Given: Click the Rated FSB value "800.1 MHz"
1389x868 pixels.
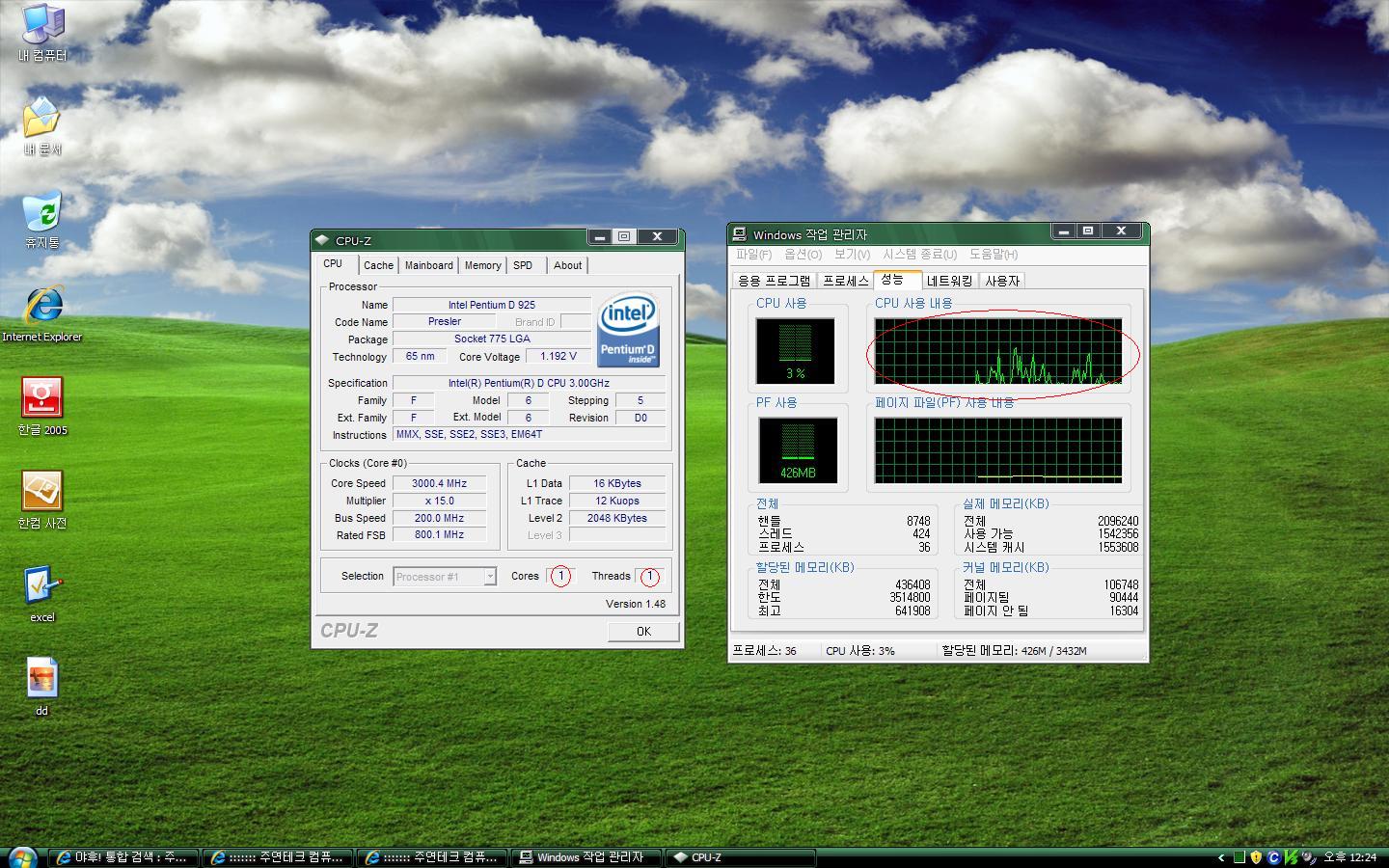Looking at the screenshot, I should [x=439, y=535].
